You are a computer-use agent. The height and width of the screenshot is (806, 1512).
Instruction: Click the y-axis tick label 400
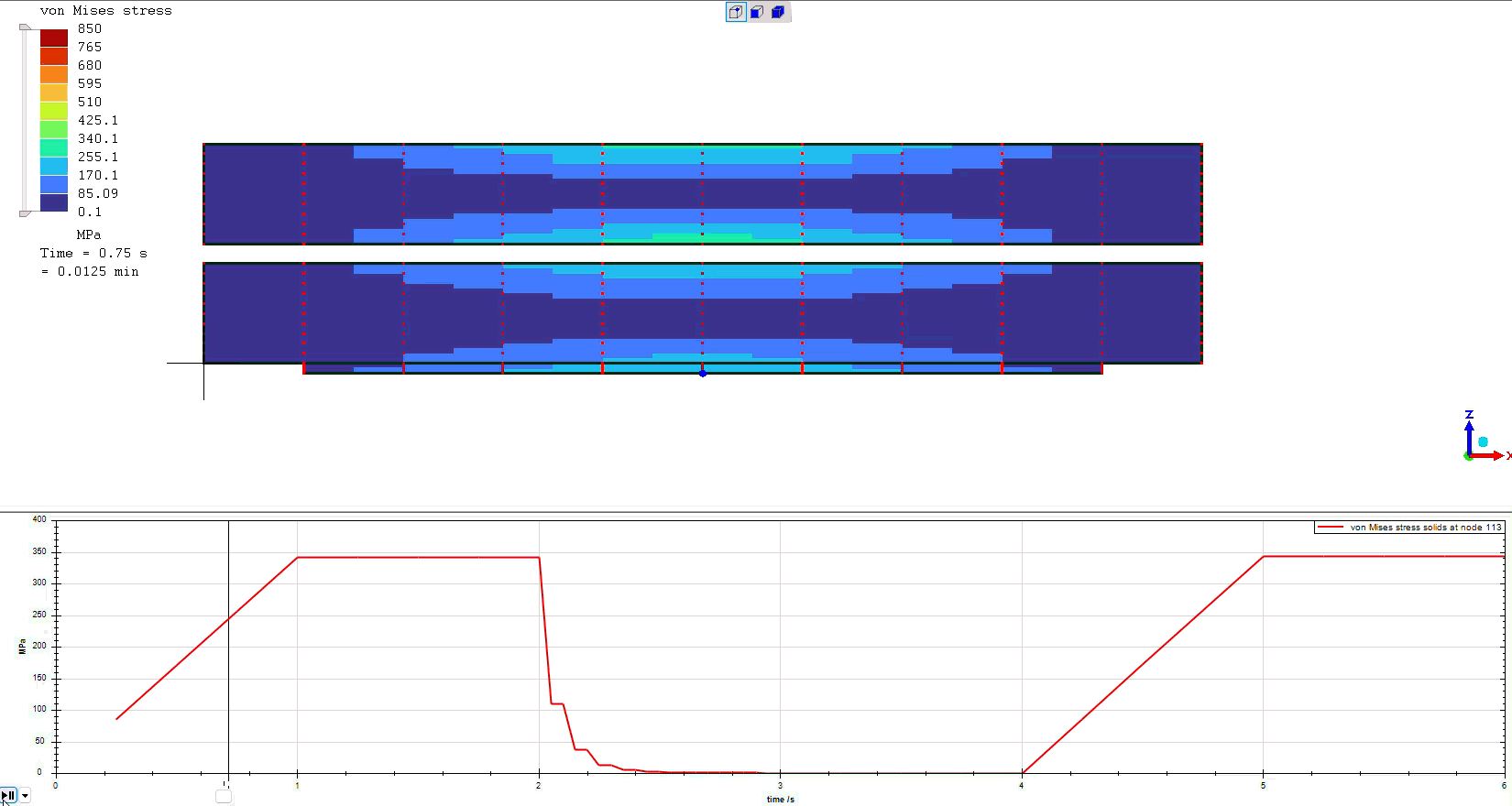tap(38, 519)
